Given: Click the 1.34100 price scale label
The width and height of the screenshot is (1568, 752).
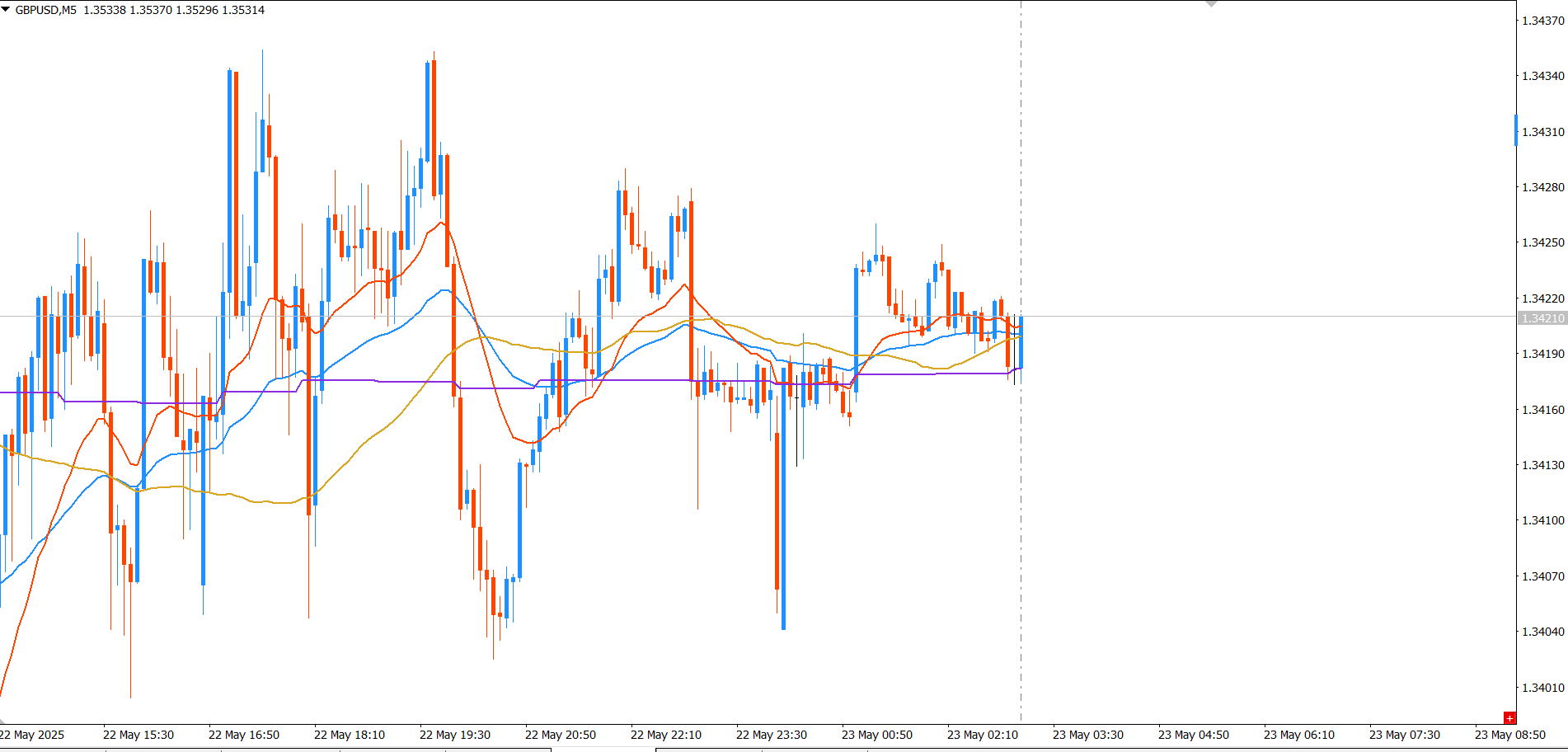Looking at the screenshot, I should tap(1542, 520).
